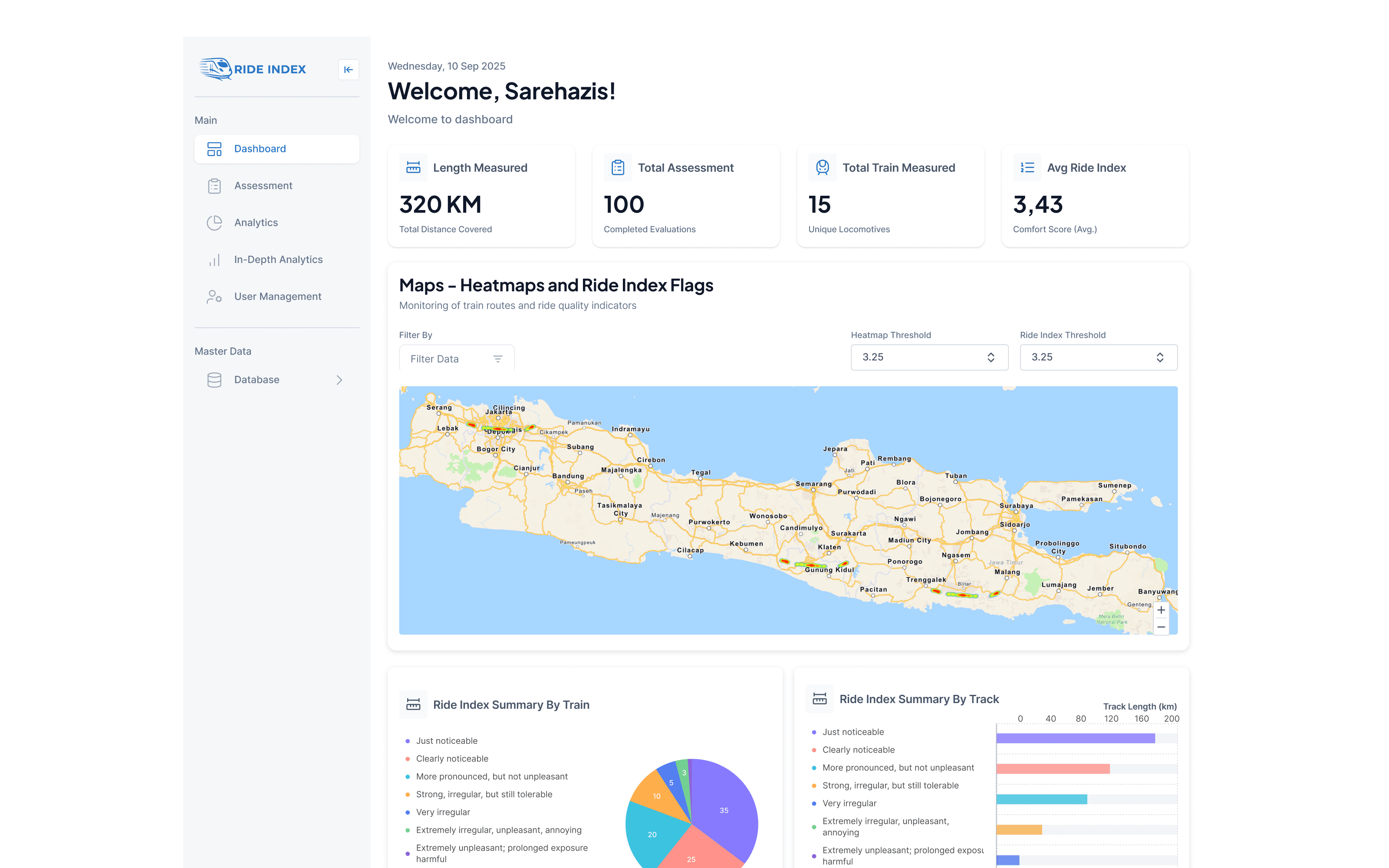Click the teal 20 pie chart slice
This screenshot has height=868, width=1389.
click(652, 835)
